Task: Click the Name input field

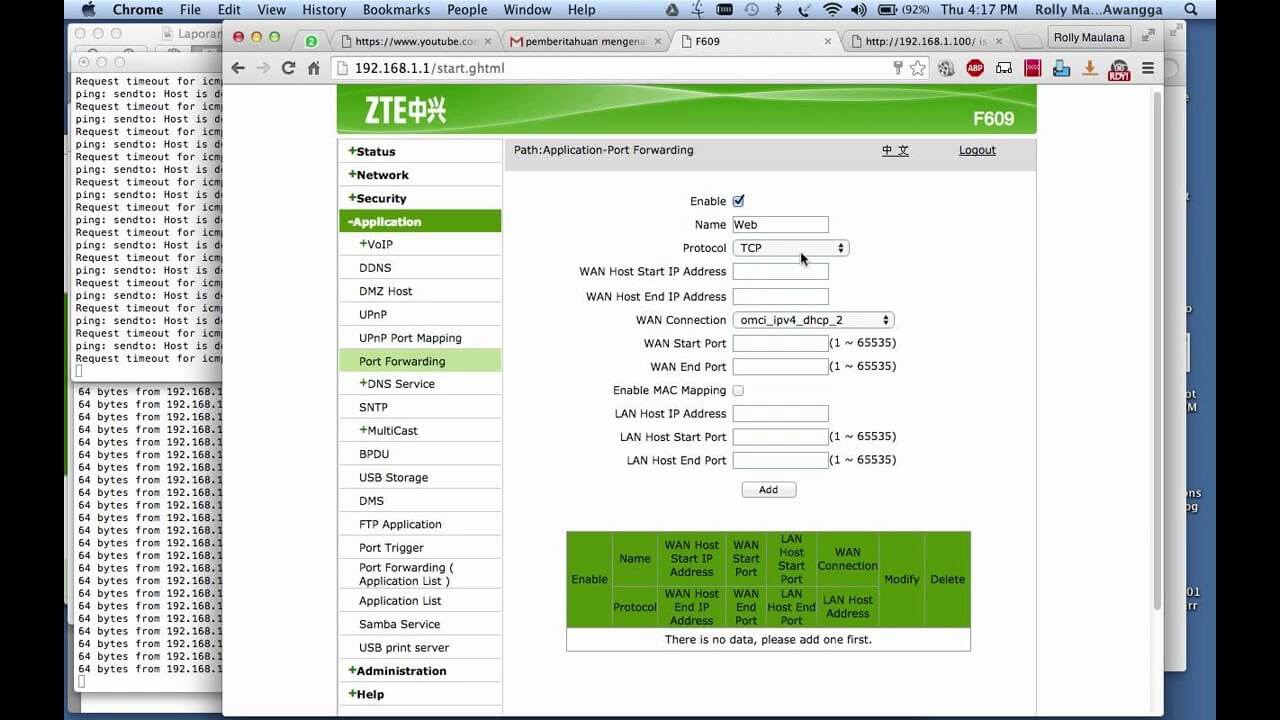Action: 780,224
